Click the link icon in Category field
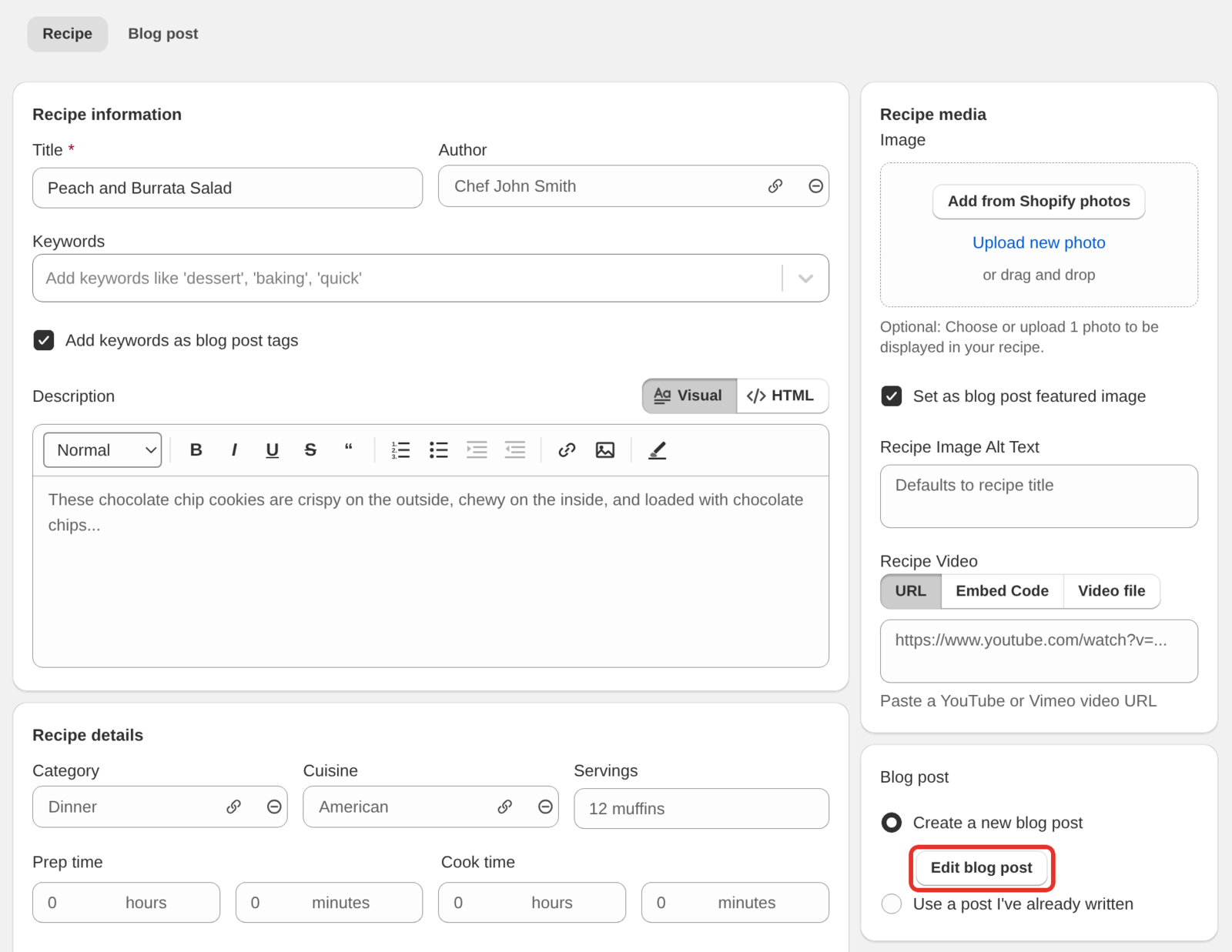The width and height of the screenshot is (1232, 952). 234,807
